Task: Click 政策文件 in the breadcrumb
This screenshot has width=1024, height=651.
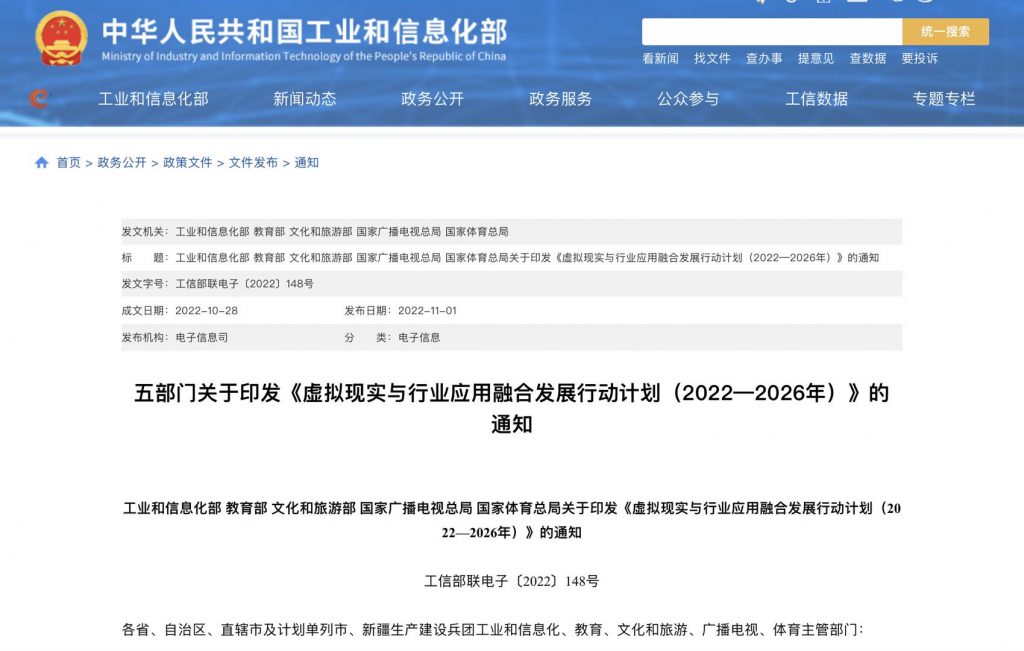Action: click(187, 163)
